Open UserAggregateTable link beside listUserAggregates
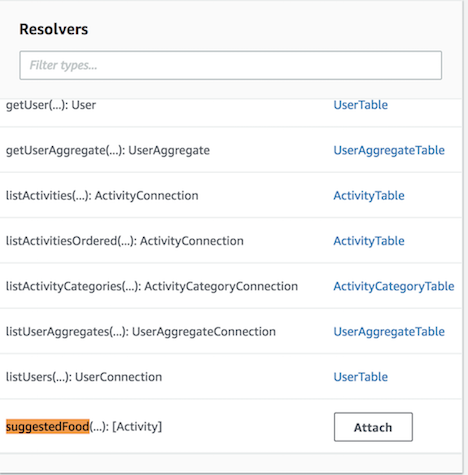Screen dimensions: 468x475 (x=389, y=332)
